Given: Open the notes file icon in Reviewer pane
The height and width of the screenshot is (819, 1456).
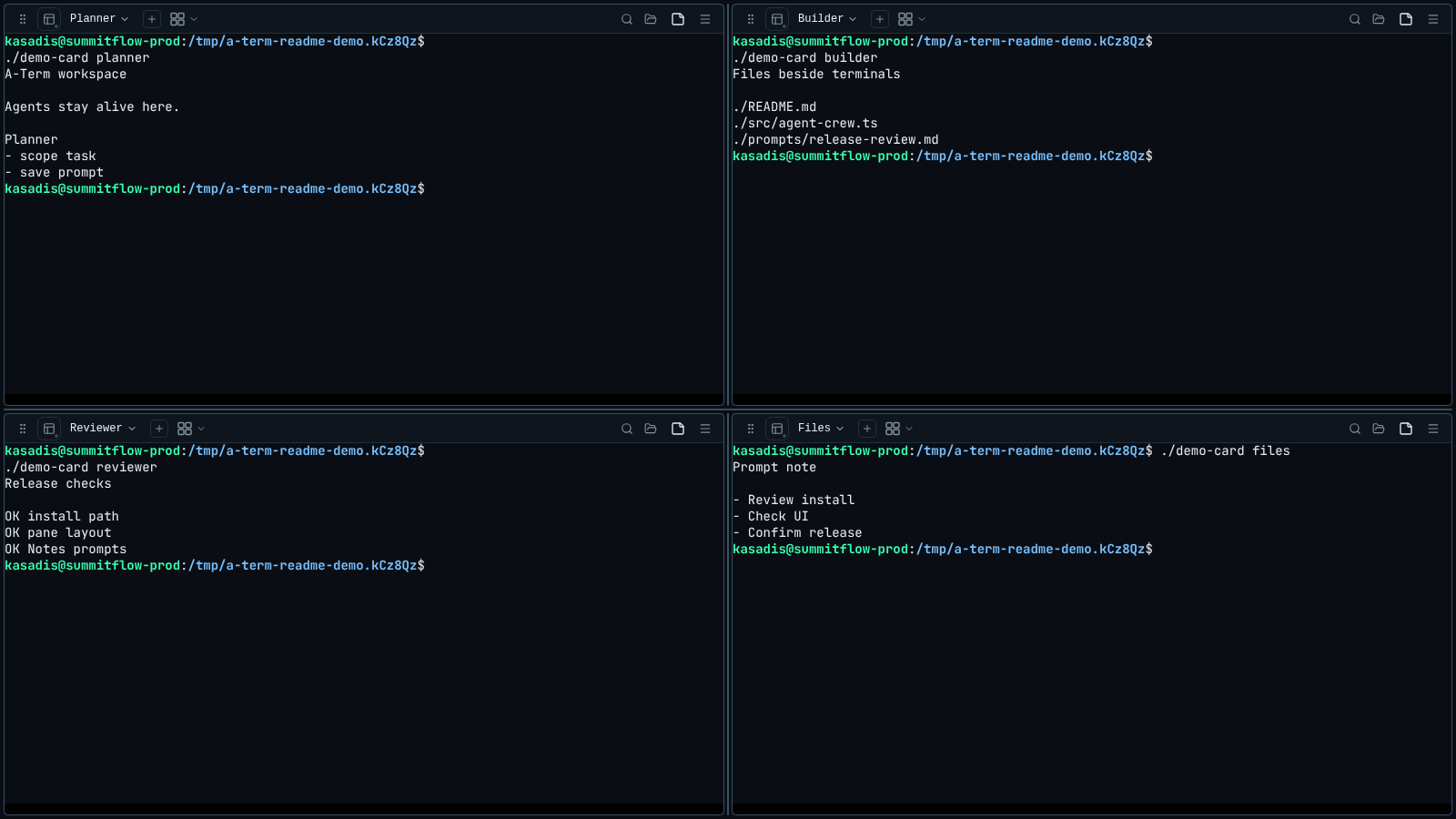Looking at the screenshot, I should (678, 429).
